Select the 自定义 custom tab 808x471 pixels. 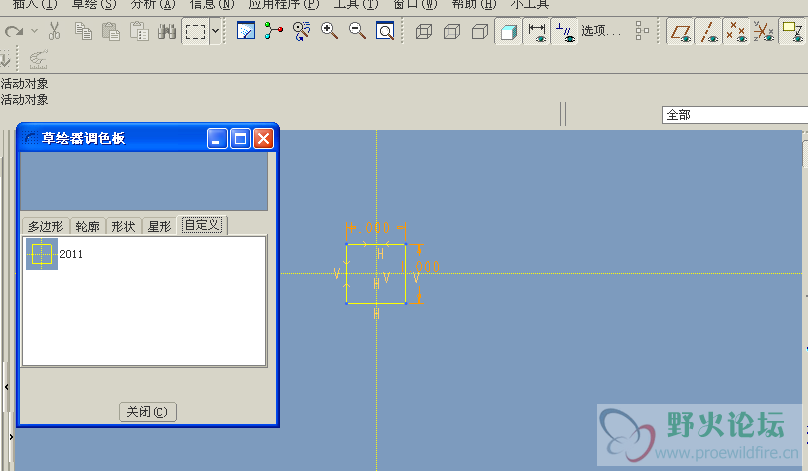tap(202, 225)
